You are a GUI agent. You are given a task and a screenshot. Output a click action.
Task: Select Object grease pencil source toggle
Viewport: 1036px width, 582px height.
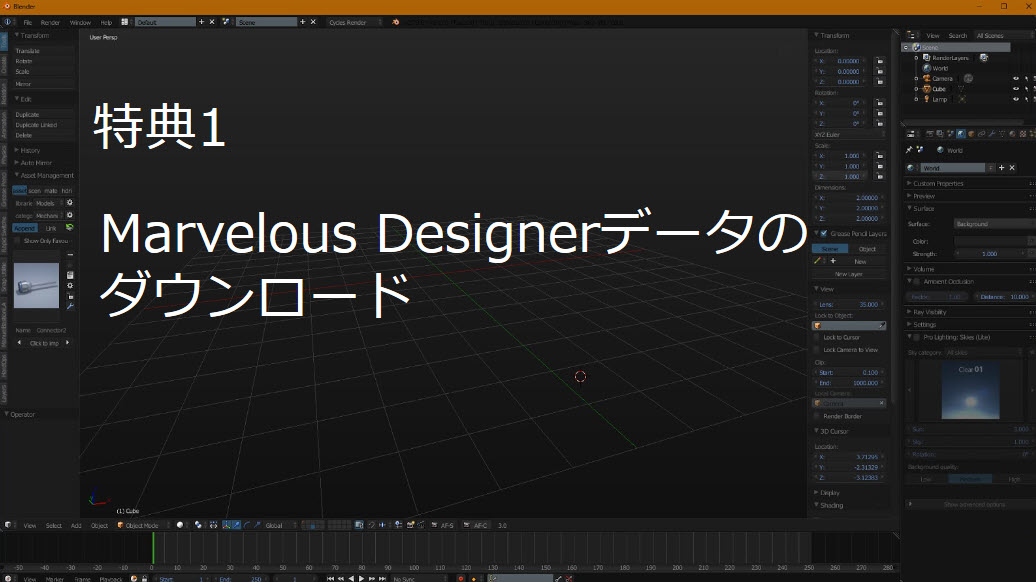pos(867,249)
